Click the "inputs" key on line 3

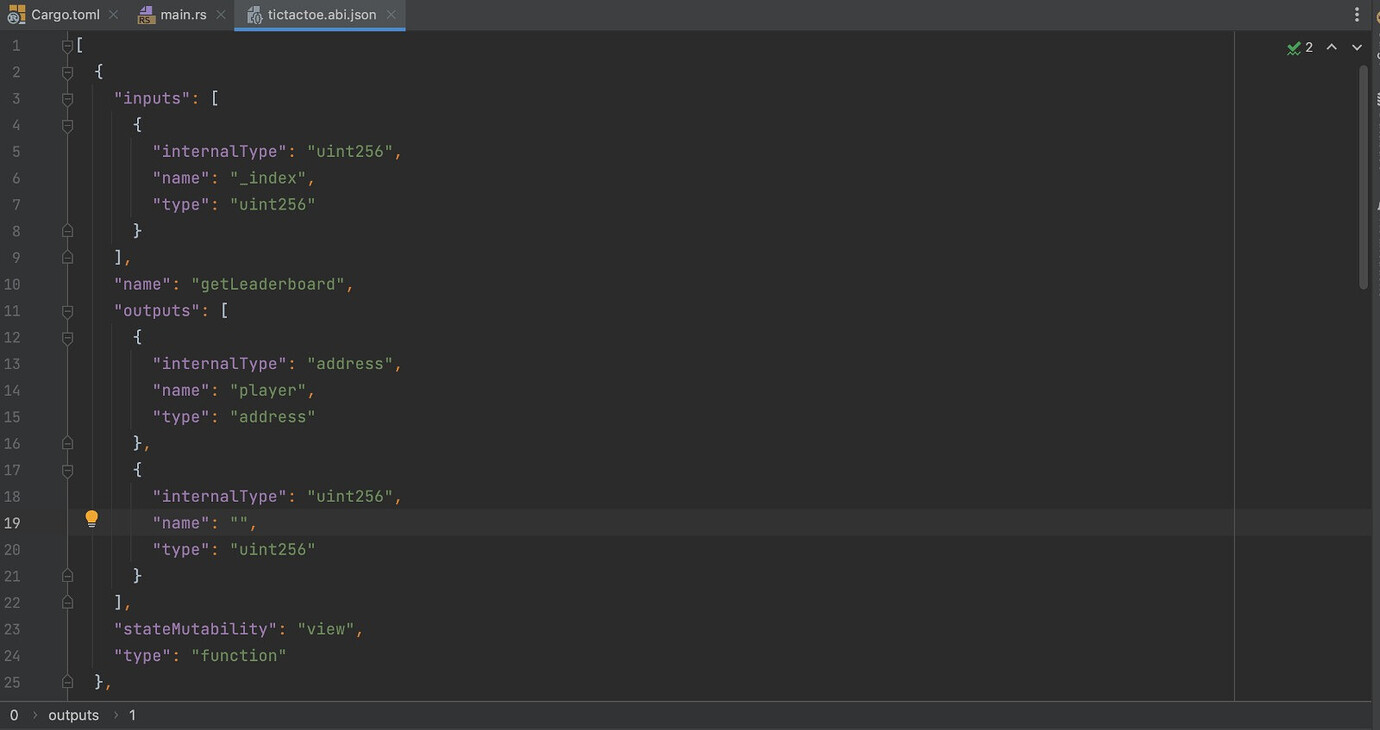pos(152,98)
